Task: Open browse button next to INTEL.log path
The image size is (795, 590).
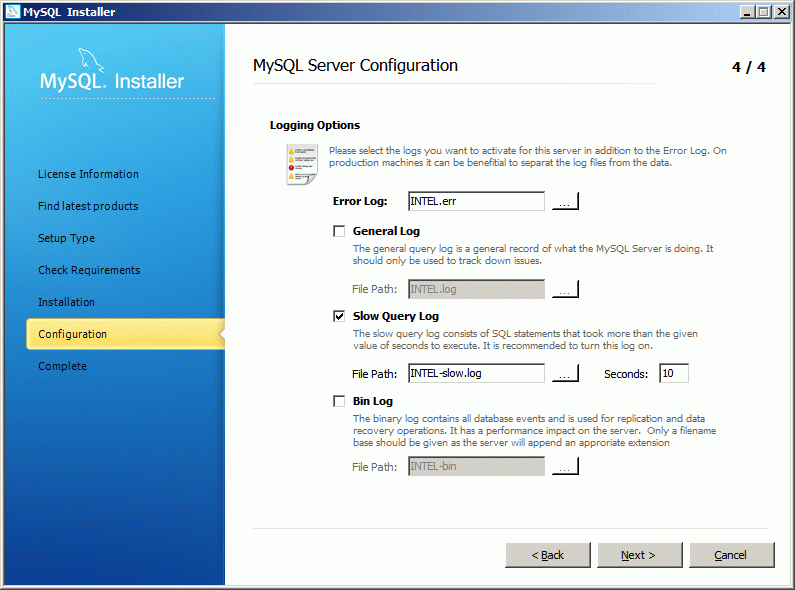Action: click(565, 289)
